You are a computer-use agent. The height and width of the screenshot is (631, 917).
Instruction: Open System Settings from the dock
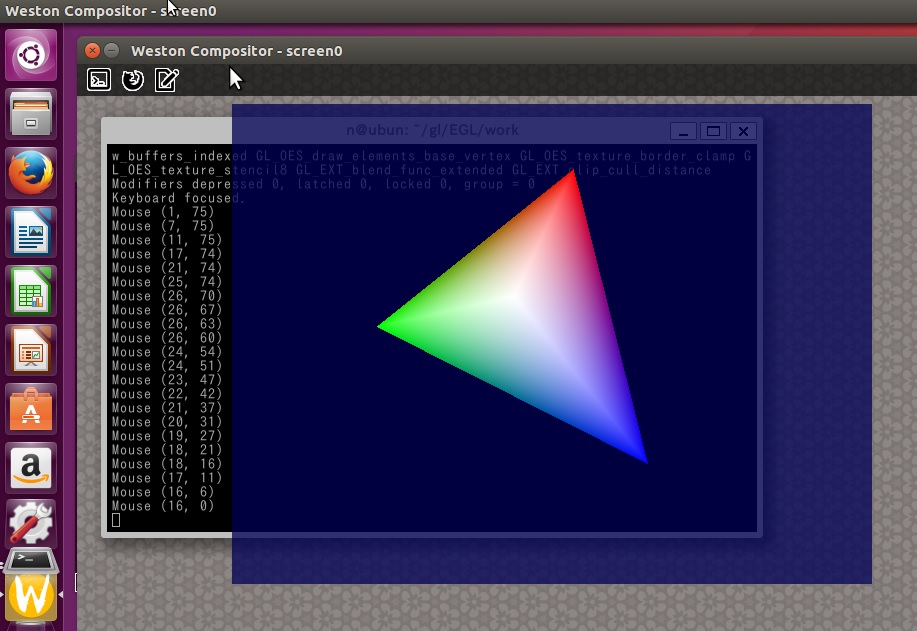click(32, 523)
